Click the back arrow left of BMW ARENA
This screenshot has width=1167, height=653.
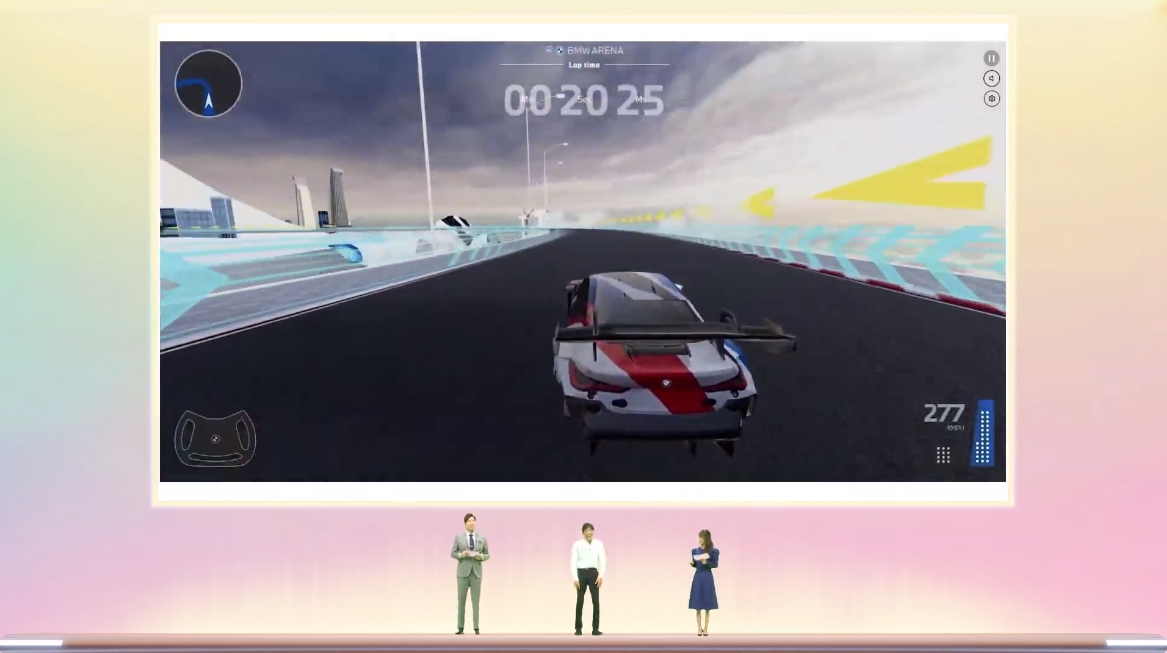(x=548, y=49)
